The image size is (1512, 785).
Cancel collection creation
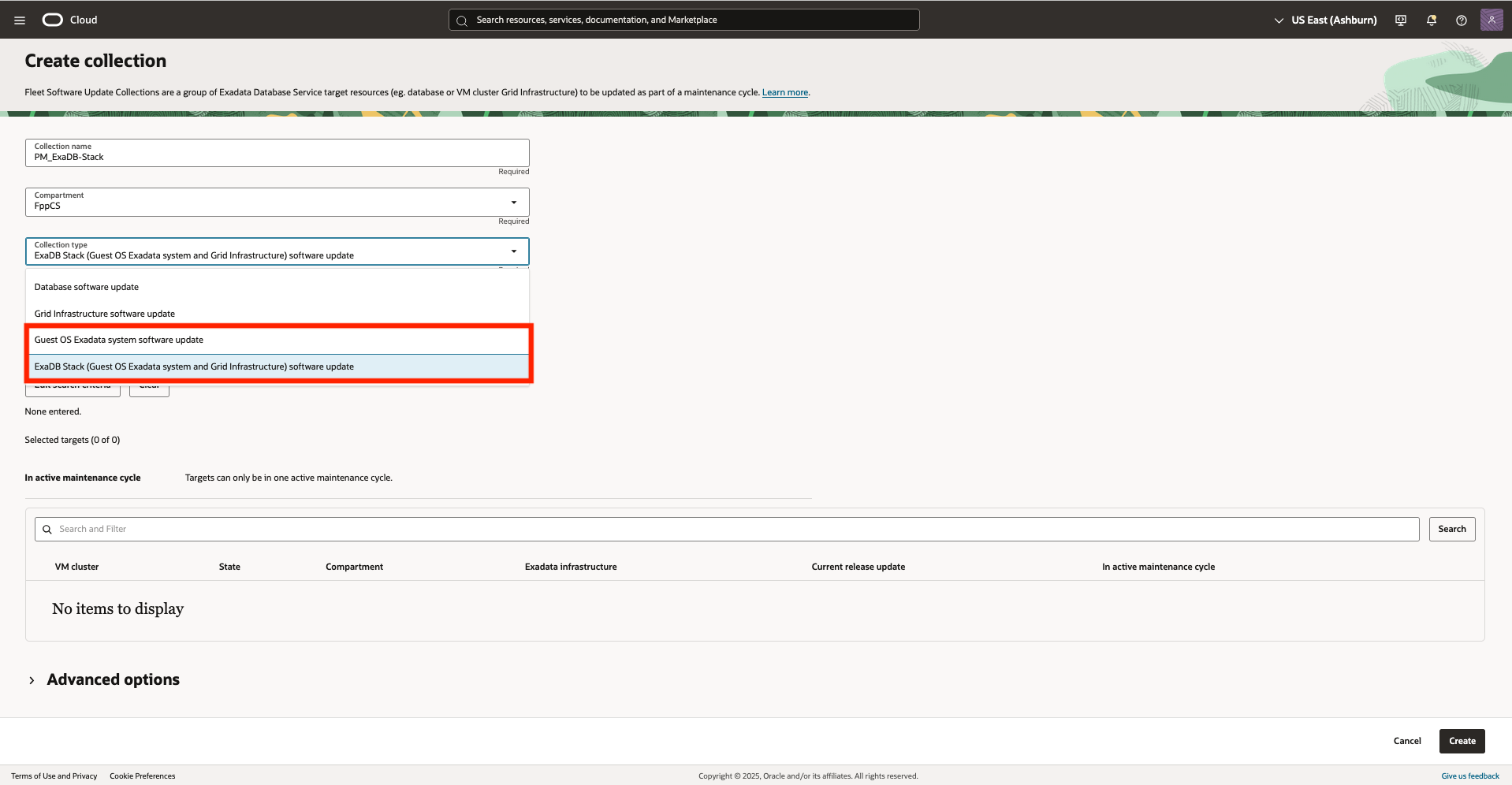1407,741
